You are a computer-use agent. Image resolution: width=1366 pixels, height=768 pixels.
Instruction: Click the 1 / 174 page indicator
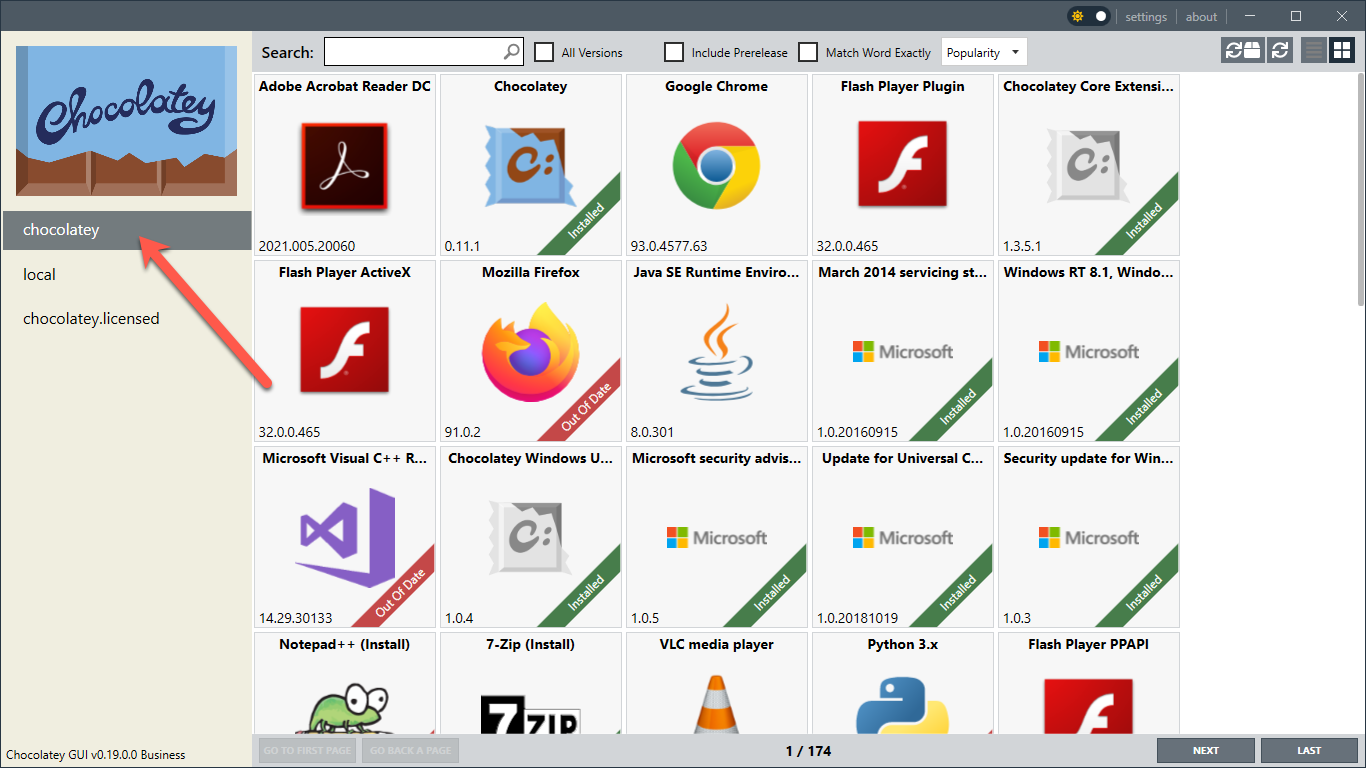point(808,750)
